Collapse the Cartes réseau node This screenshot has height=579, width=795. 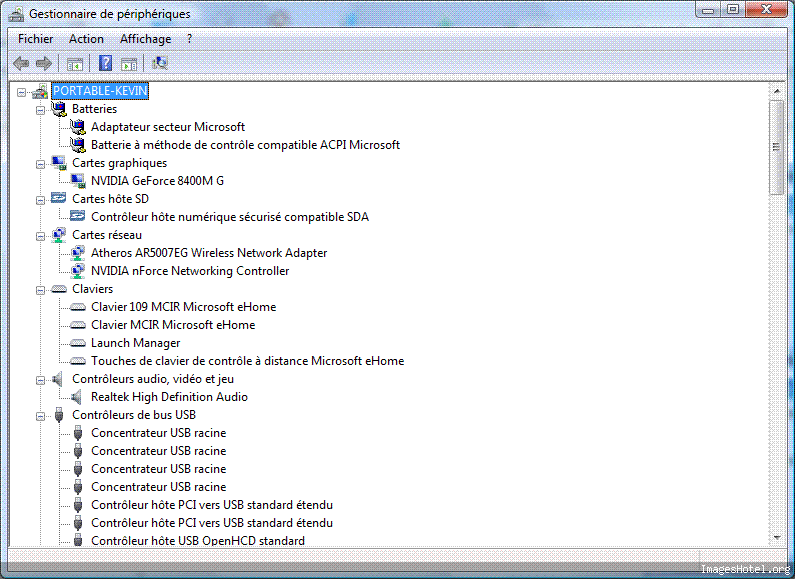click(41, 235)
